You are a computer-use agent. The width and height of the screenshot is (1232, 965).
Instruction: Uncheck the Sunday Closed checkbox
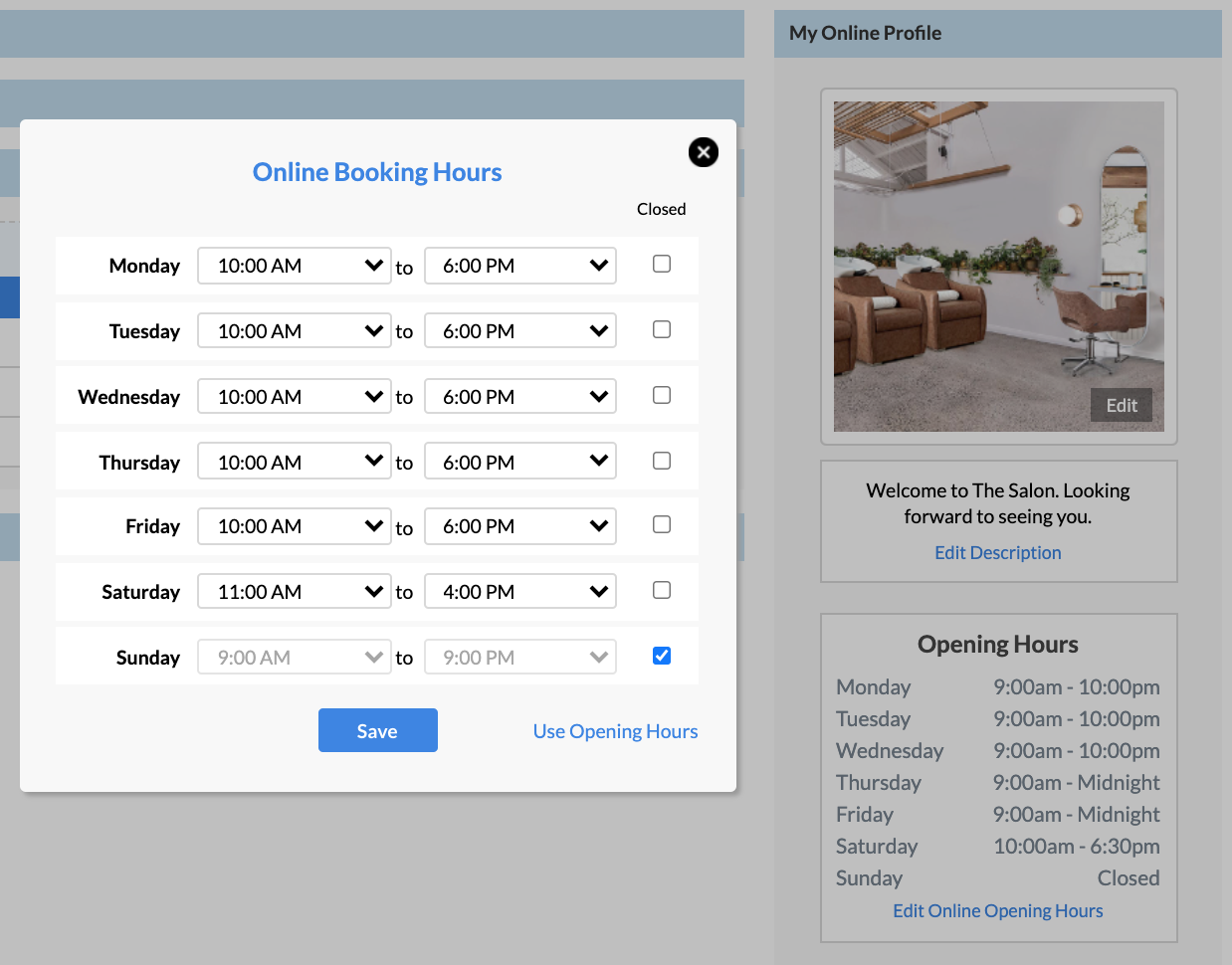(662, 656)
